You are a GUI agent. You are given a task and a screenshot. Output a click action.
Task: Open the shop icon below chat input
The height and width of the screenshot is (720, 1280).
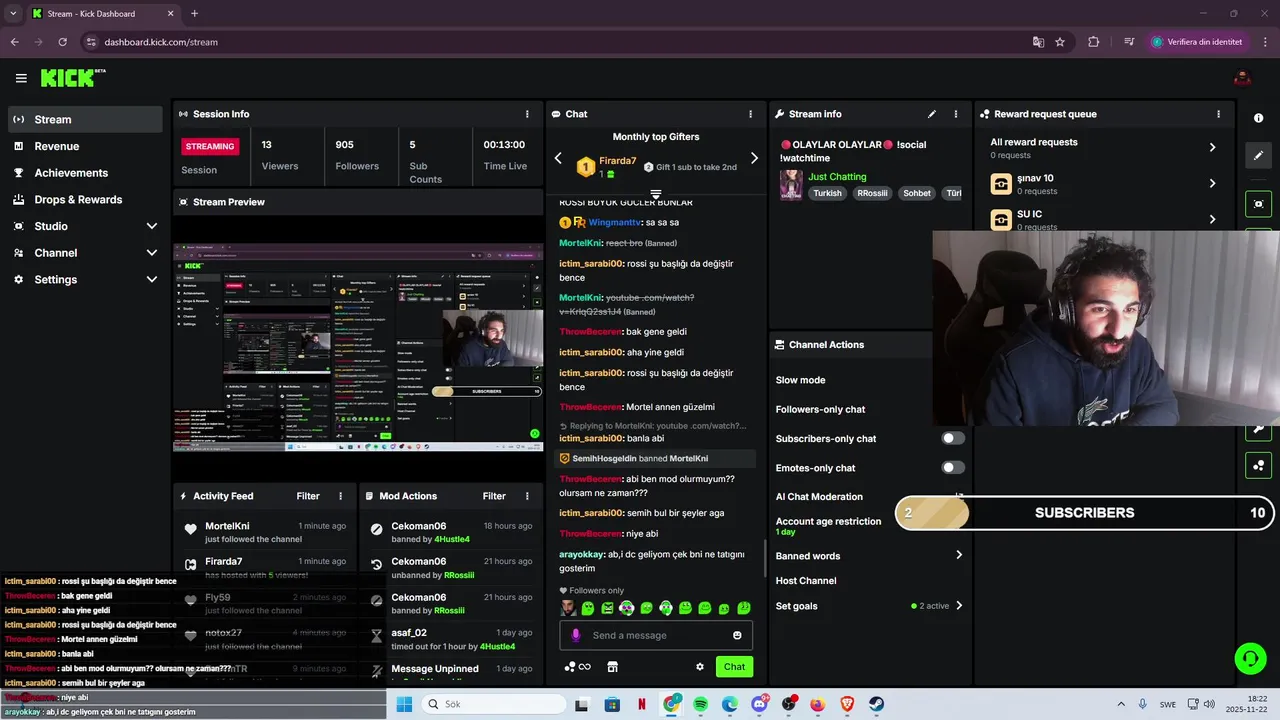click(x=613, y=667)
